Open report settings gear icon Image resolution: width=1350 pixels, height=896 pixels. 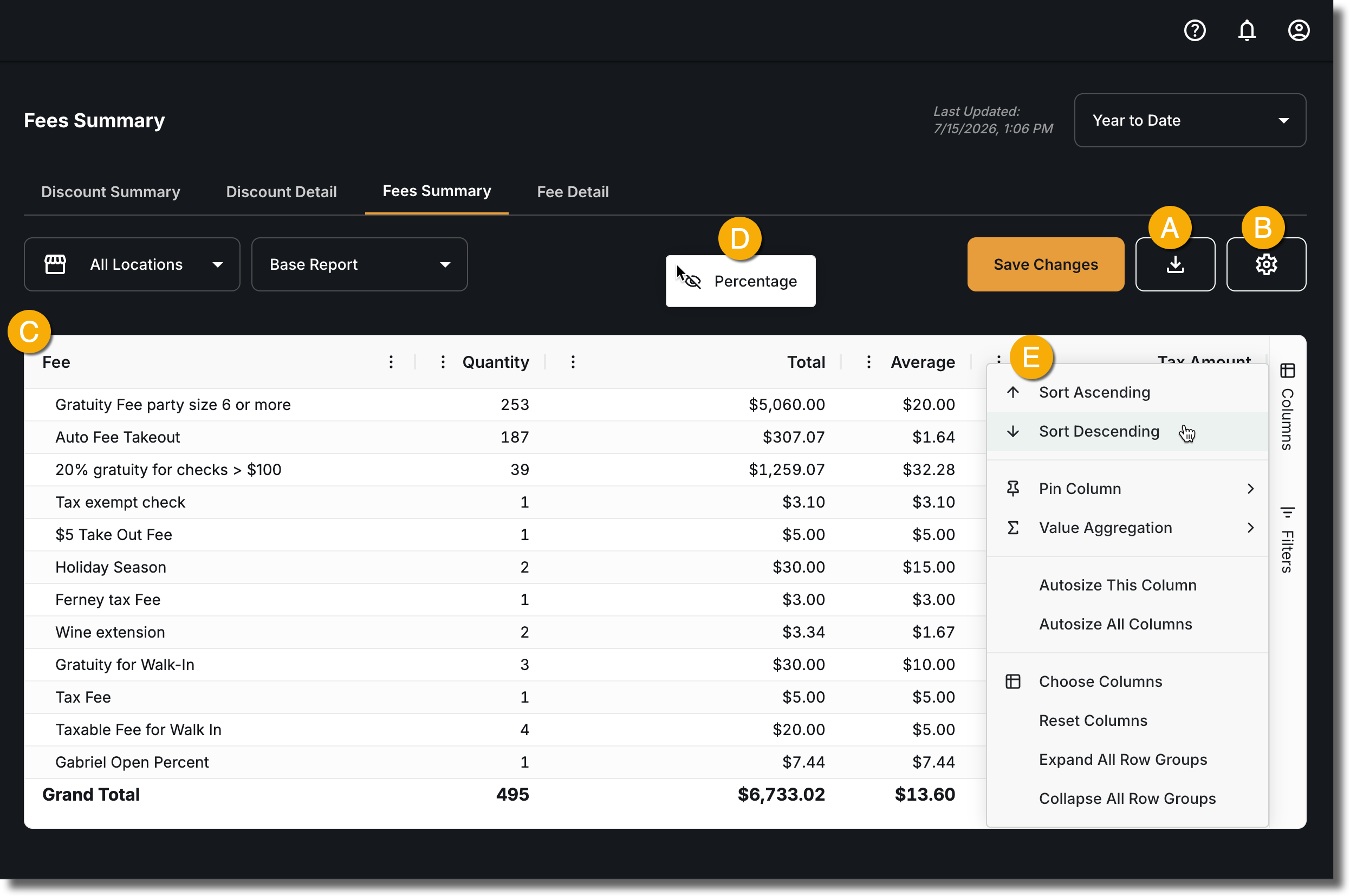(x=1266, y=264)
